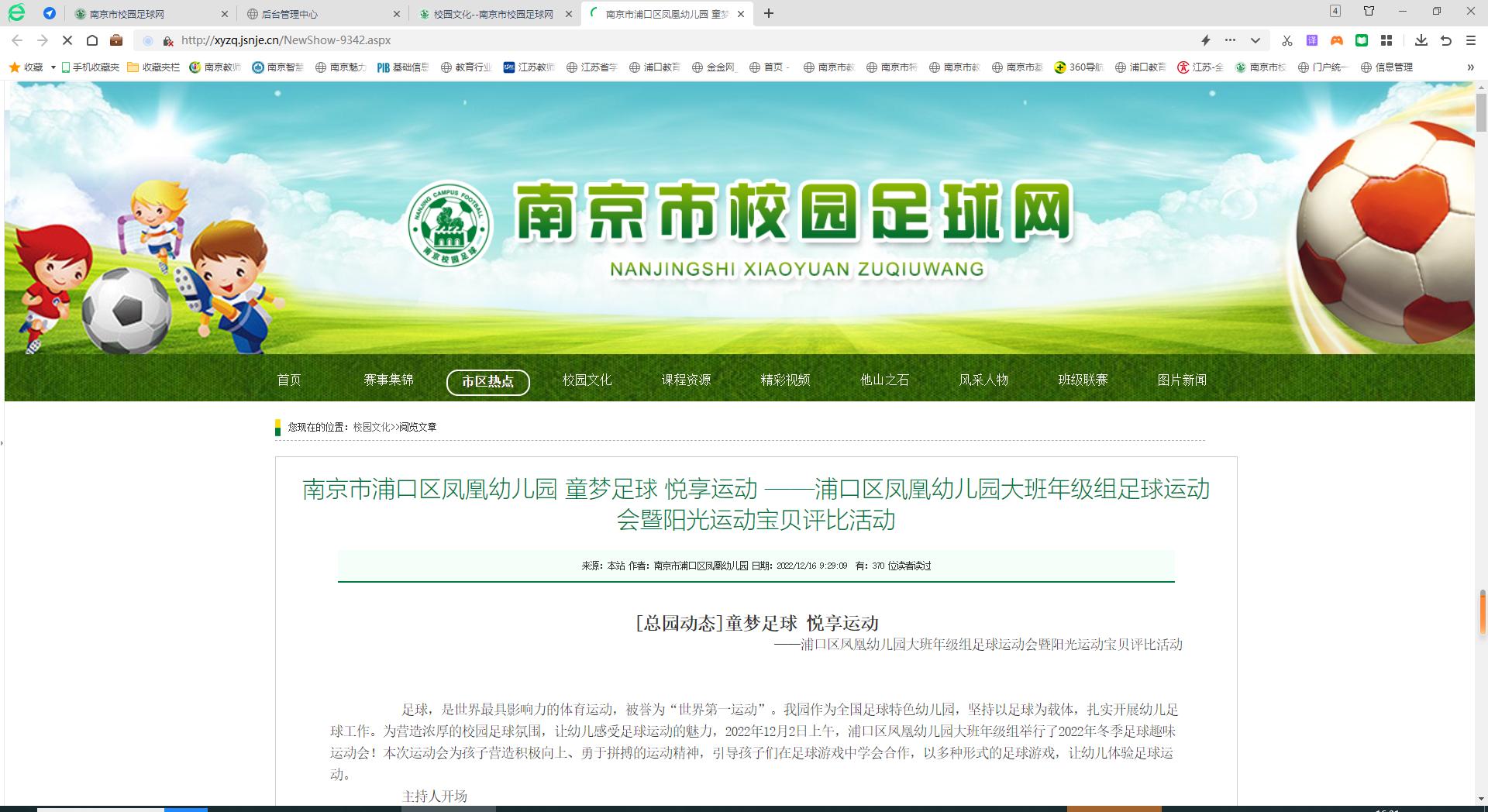Open the 门户统一 bookmark

1324,67
